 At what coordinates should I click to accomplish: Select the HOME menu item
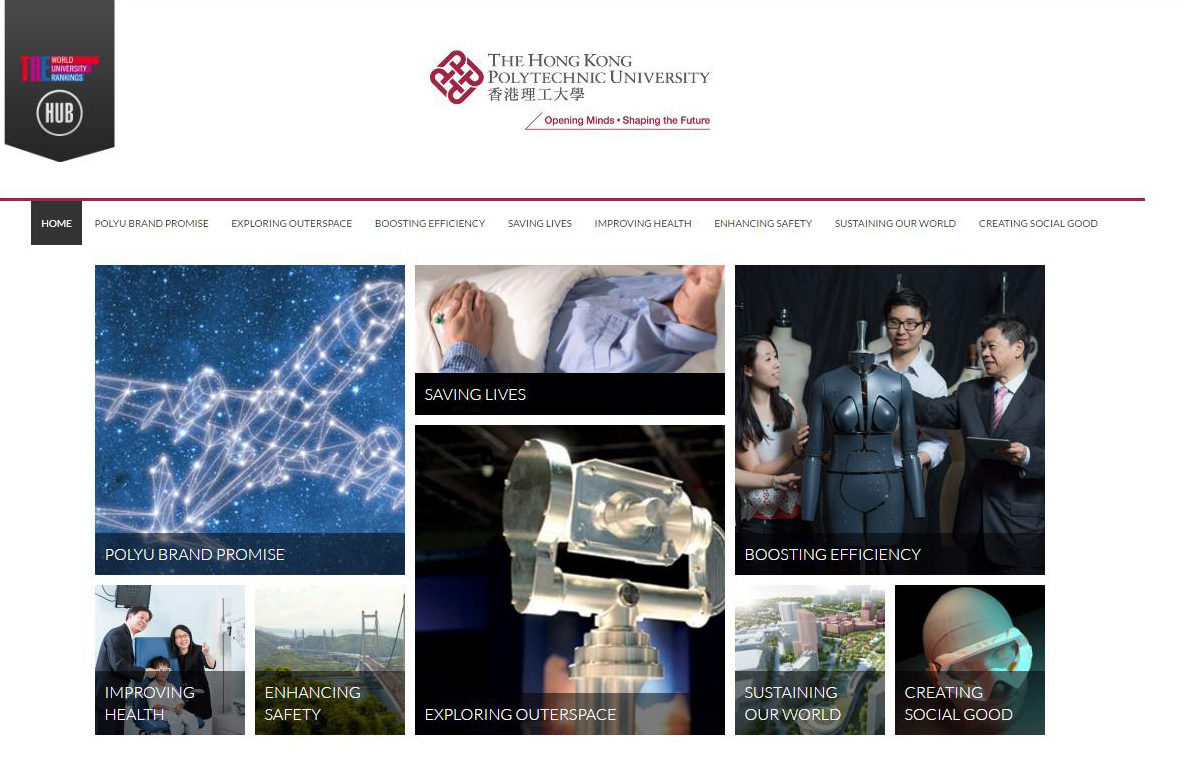coord(57,223)
